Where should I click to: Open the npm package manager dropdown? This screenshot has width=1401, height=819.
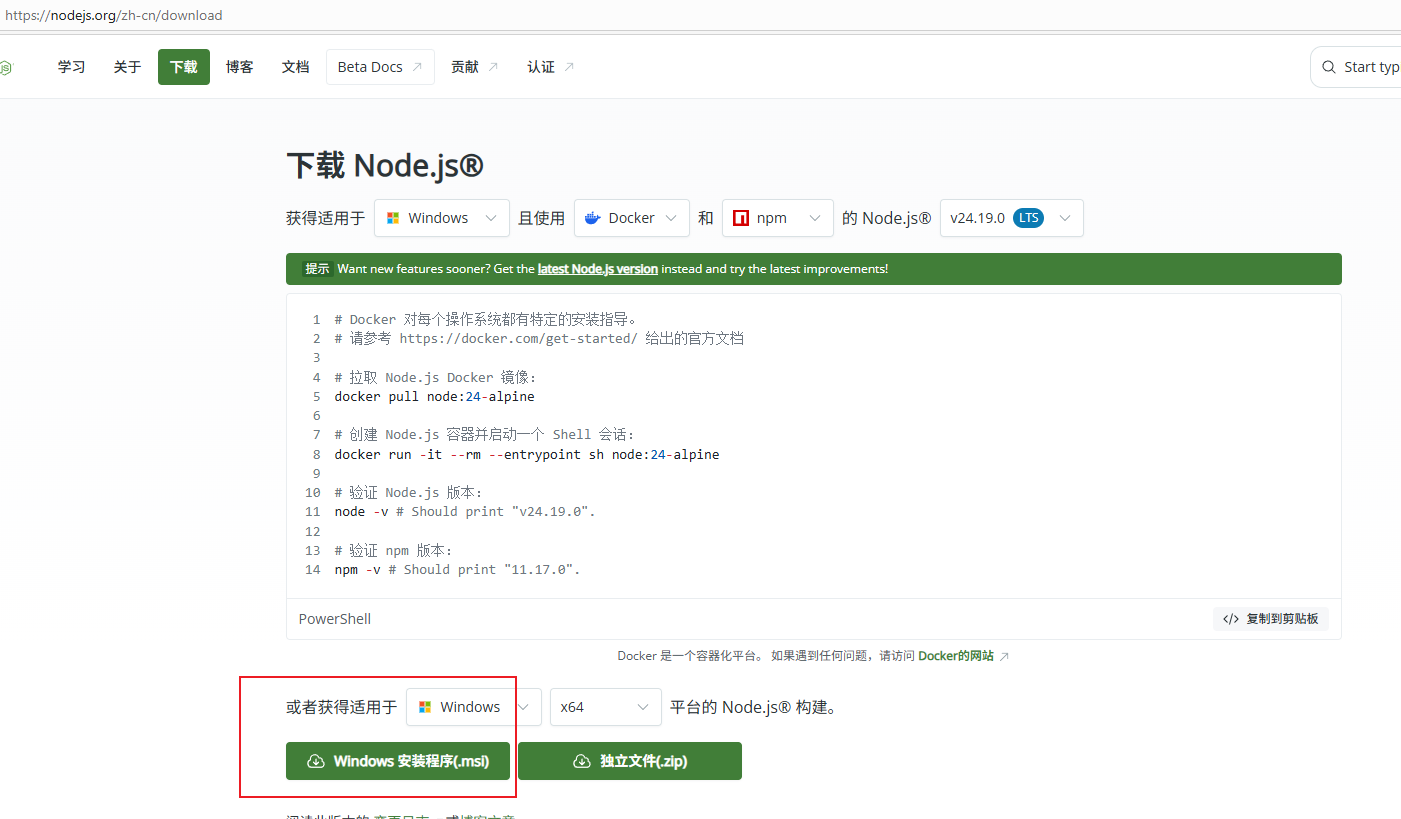[x=778, y=218]
